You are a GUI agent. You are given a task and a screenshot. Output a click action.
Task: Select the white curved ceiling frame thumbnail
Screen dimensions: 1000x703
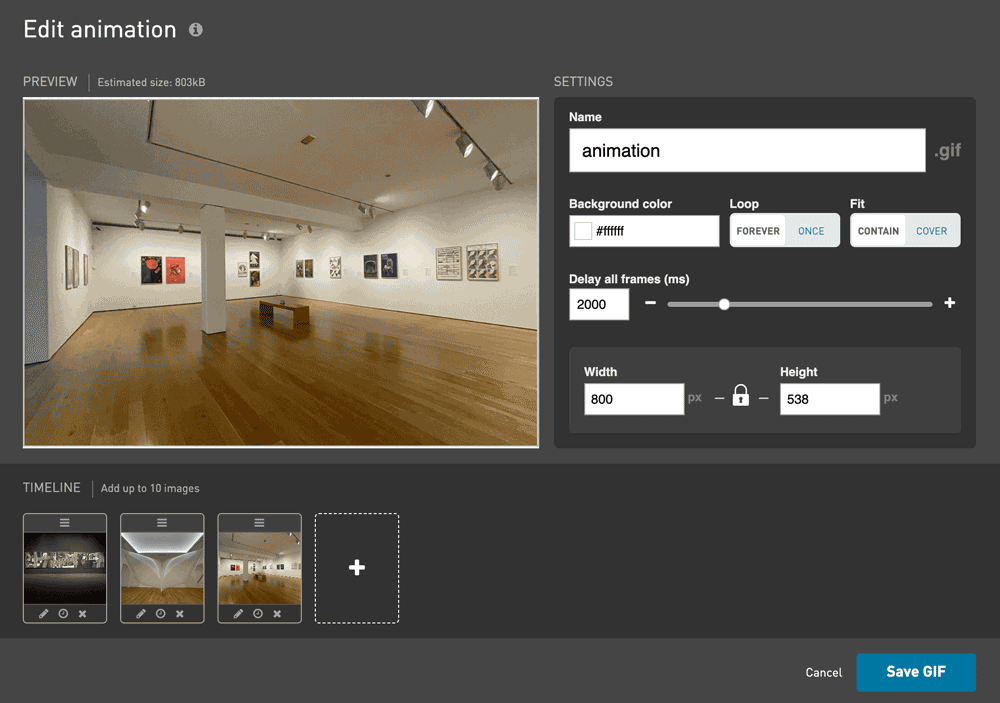click(162, 568)
